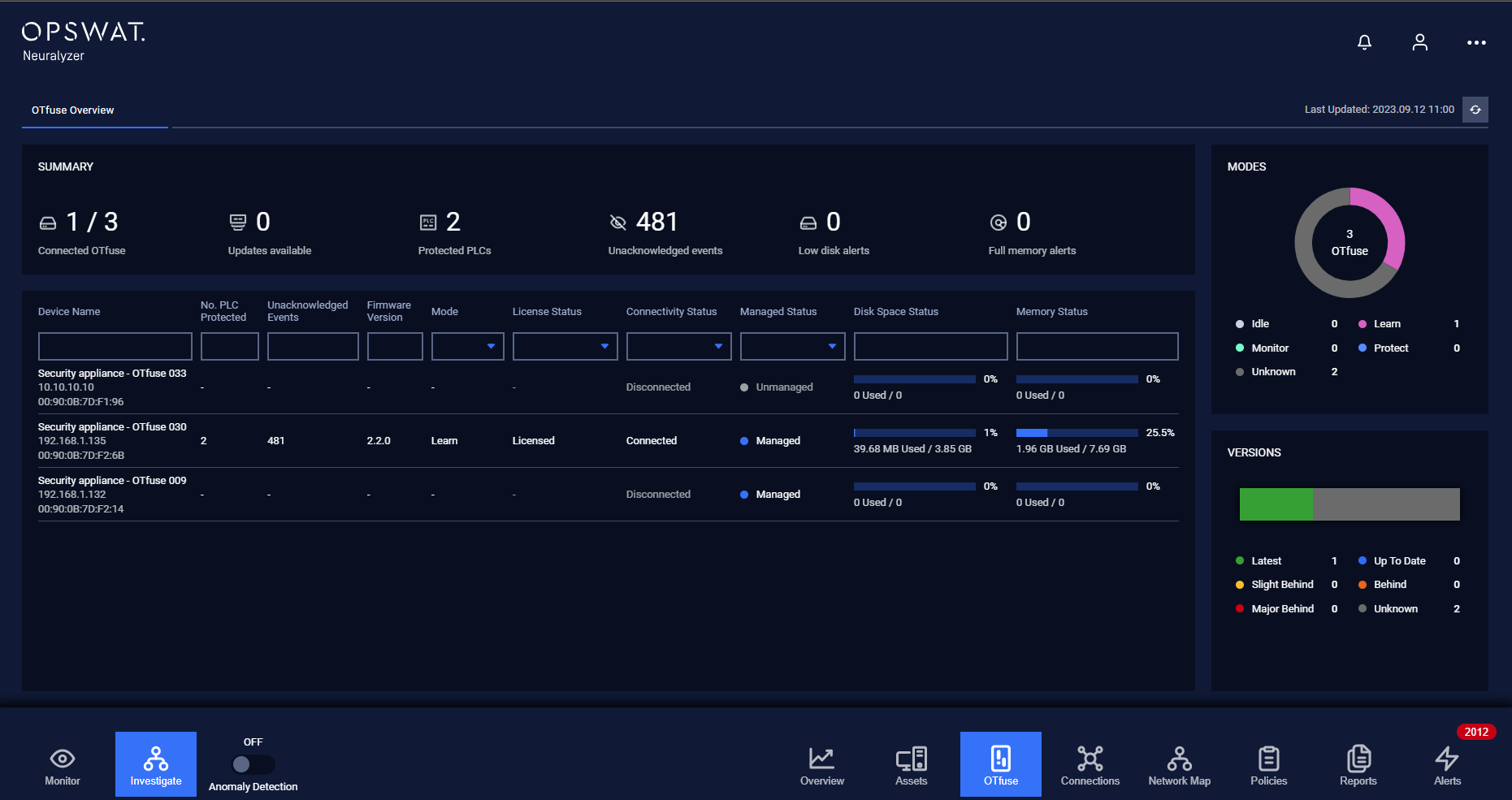This screenshot has width=1512, height=800.
Task: Click the Full memory alerts icon
Action: (999, 223)
